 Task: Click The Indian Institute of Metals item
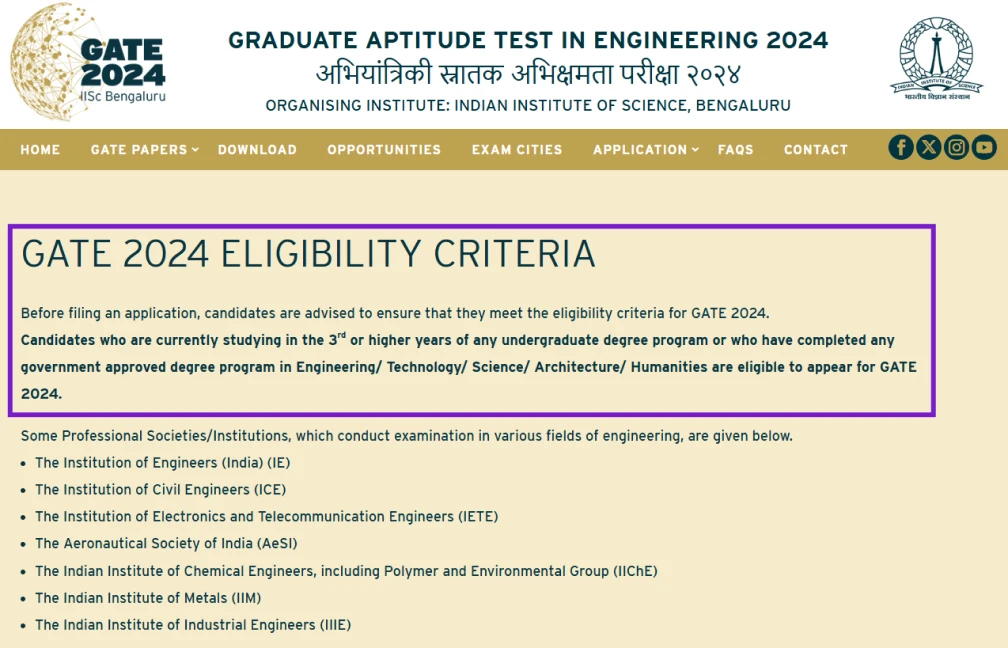pos(148,598)
